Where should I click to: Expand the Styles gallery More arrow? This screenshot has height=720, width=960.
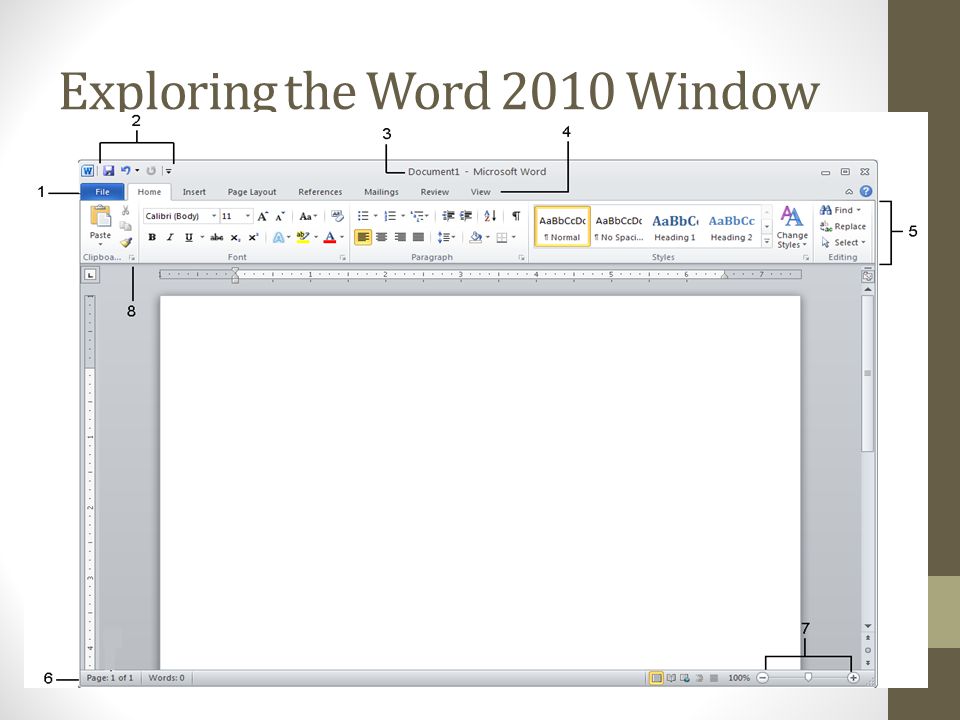pyautogui.click(x=767, y=241)
